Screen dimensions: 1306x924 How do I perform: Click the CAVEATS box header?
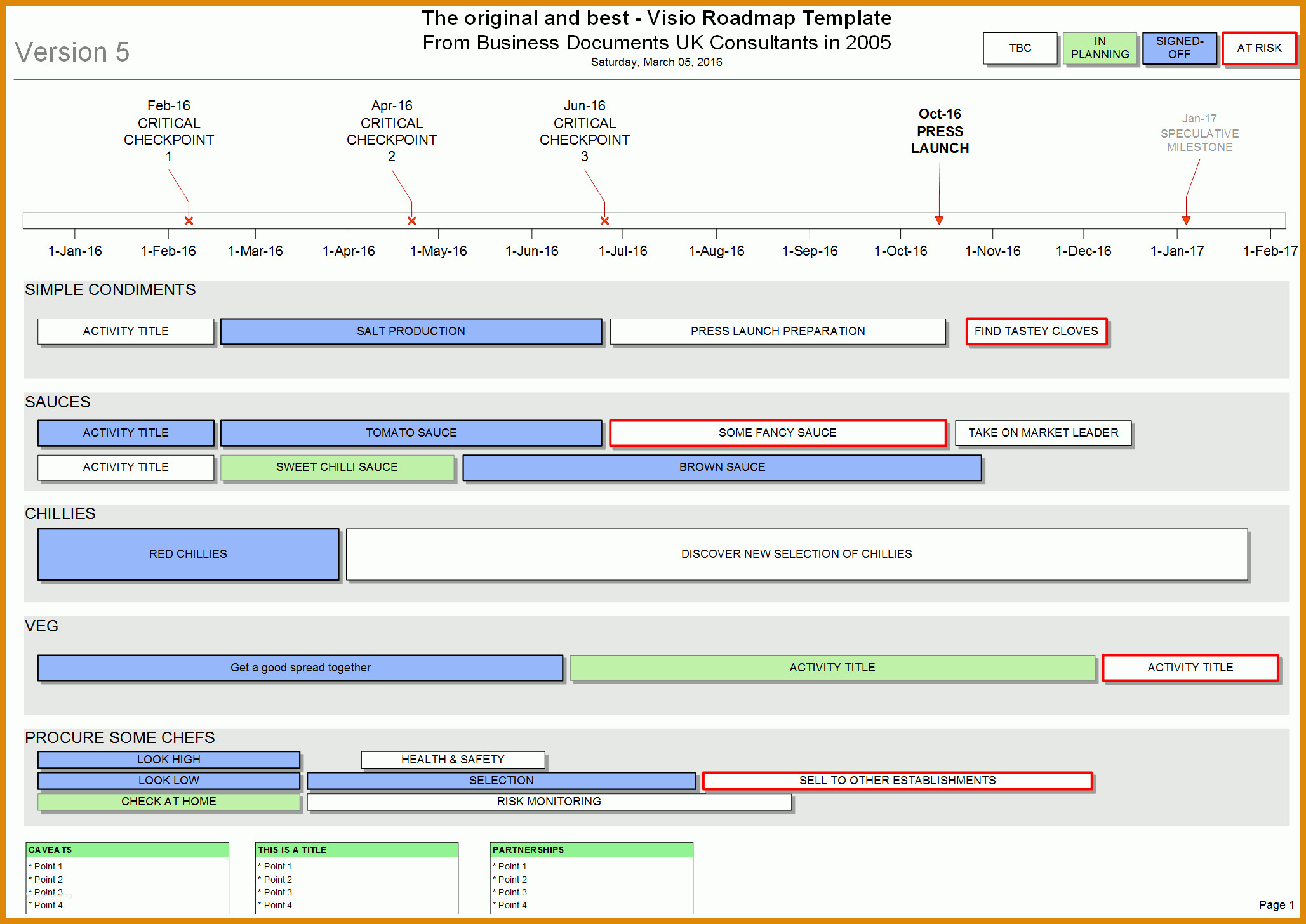point(127,850)
